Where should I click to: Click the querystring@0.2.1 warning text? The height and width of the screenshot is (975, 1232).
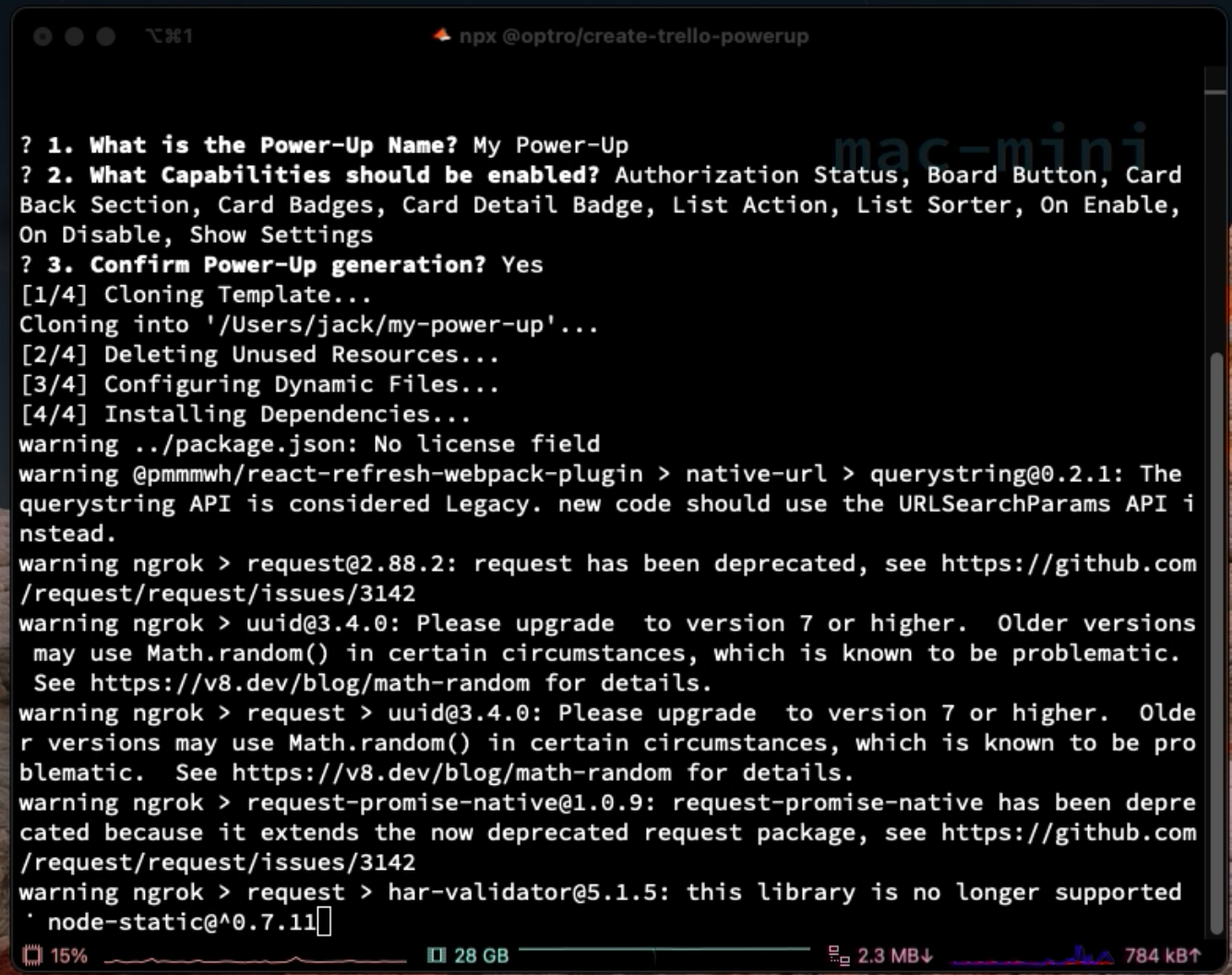[x=607, y=504]
